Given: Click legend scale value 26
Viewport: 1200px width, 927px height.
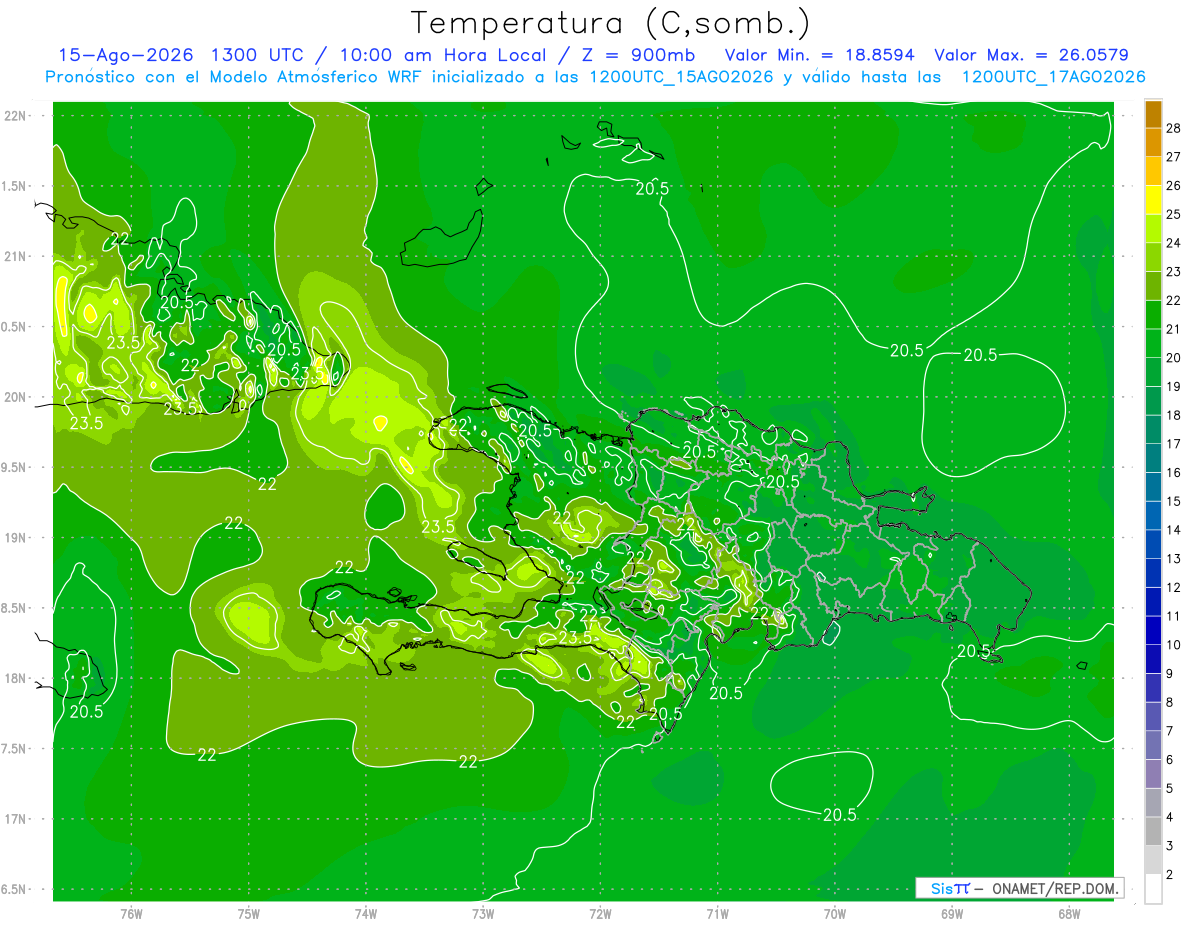Looking at the screenshot, I should [1175, 186].
